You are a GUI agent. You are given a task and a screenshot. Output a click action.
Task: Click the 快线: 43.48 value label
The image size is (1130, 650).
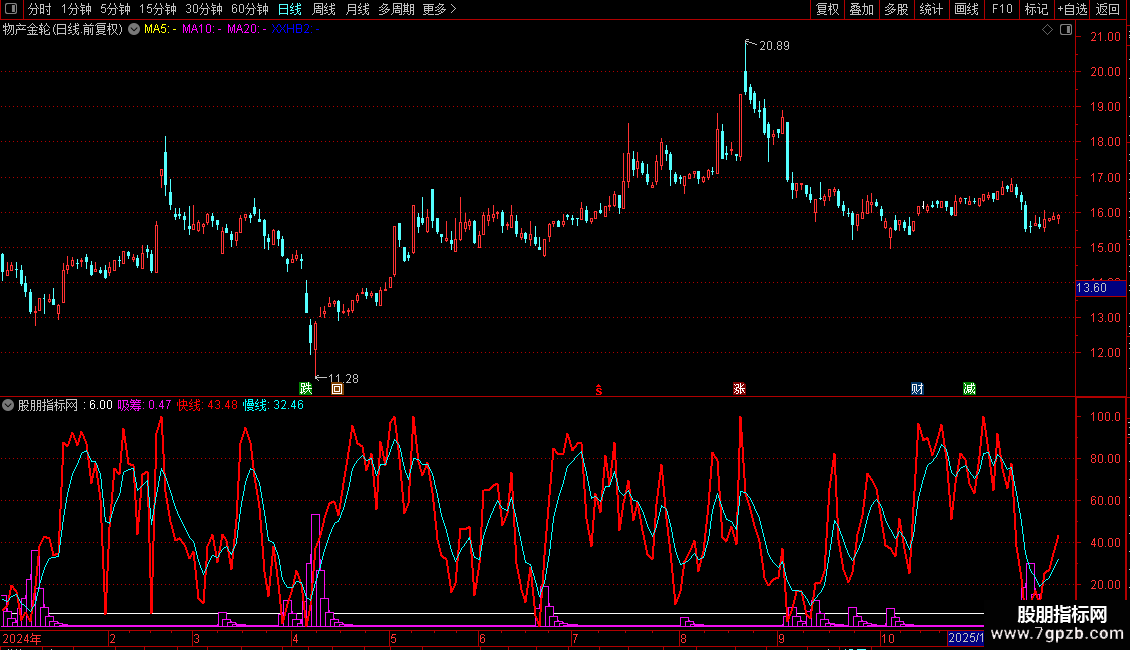pyautogui.click(x=208, y=405)
